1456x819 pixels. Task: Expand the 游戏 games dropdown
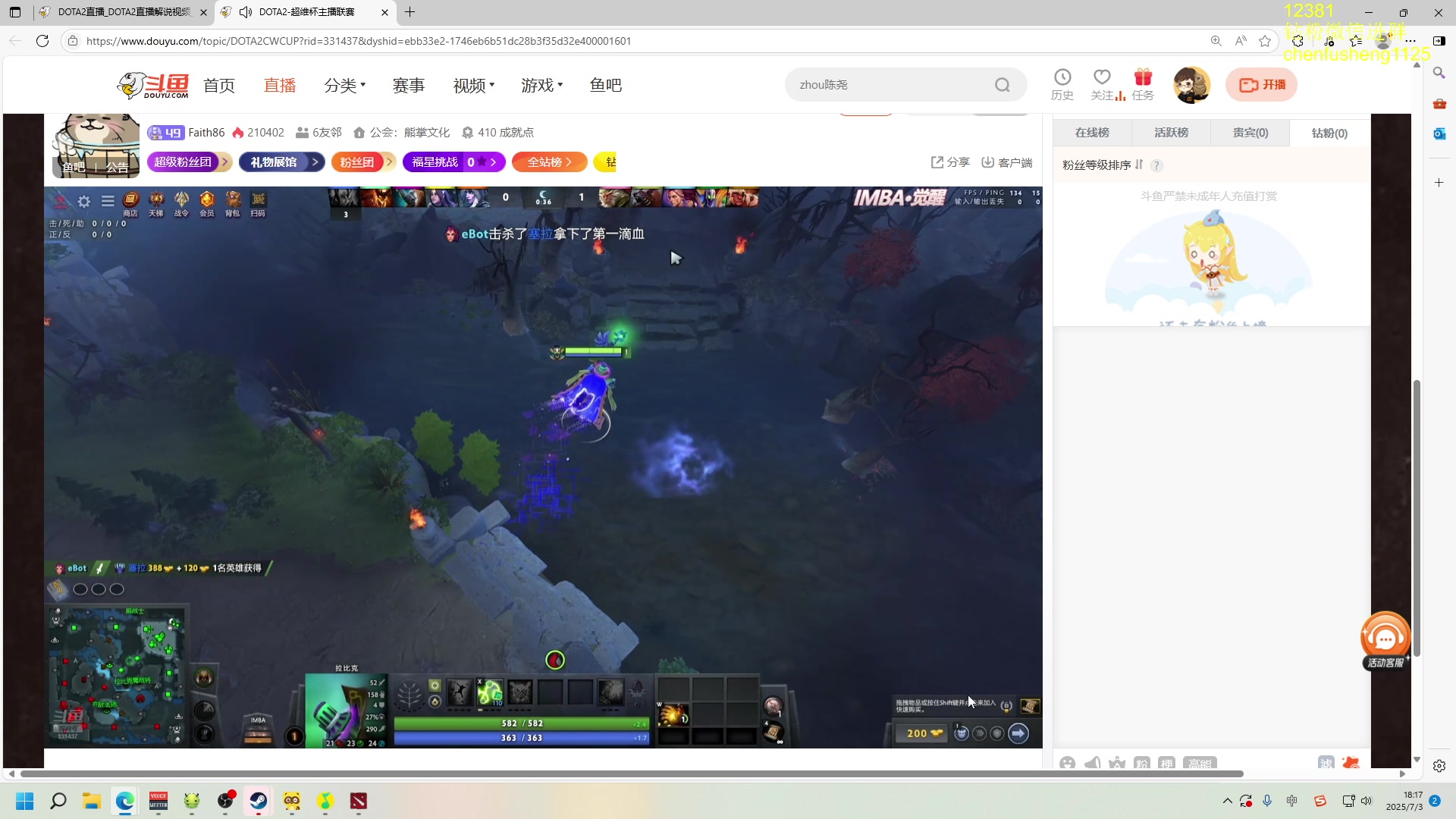pos(542,85)
